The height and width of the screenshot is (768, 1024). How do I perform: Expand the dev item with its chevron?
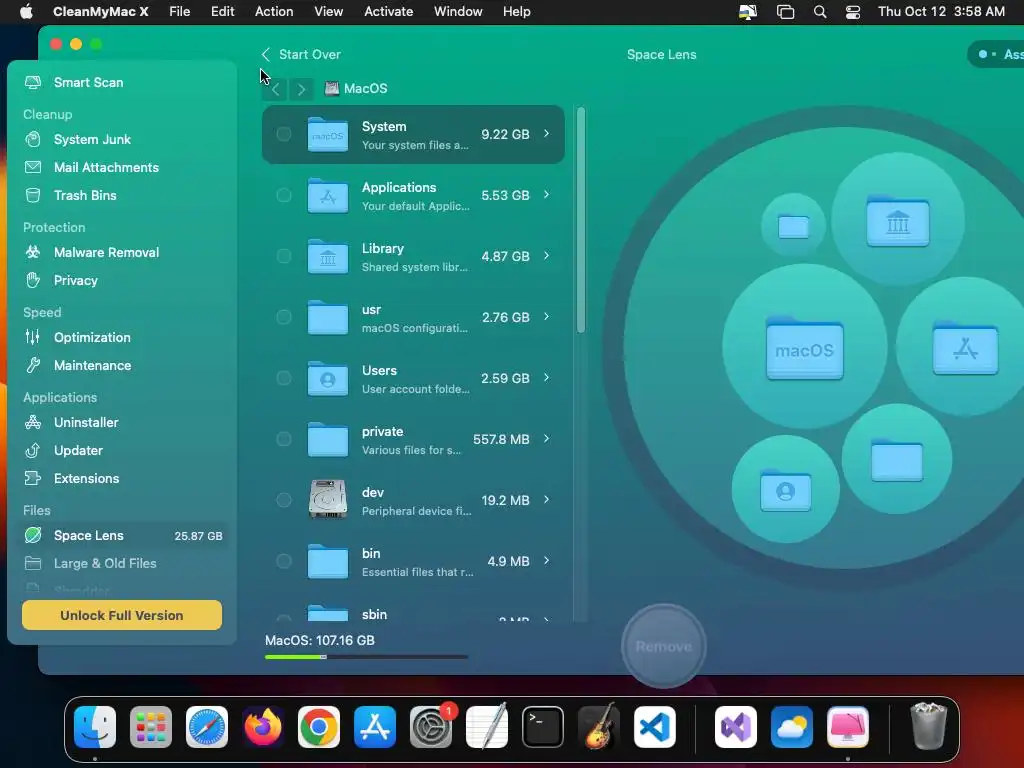click(547, 500)
